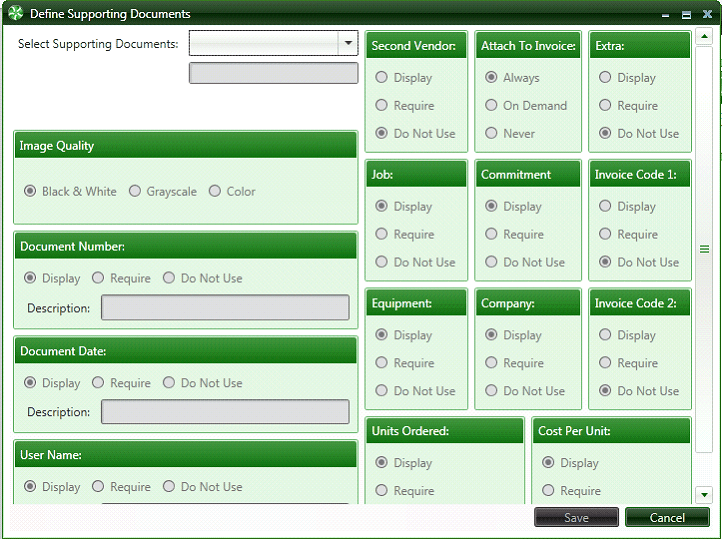Click the scrollbar up arrow

(x=704, y=36)
